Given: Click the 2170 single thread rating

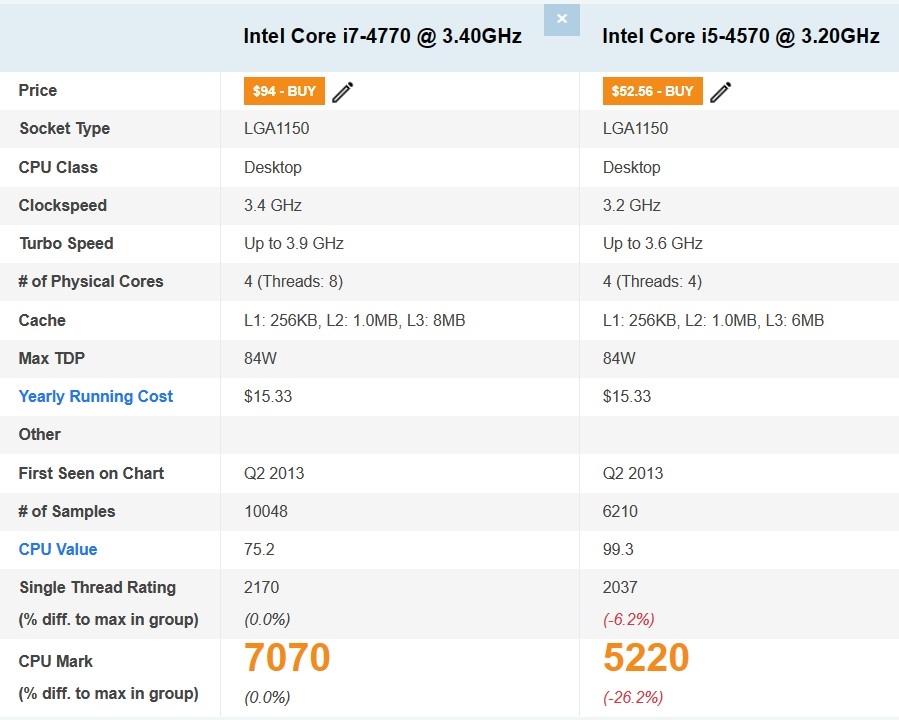Looking at the screenshot, I should click(261, 587).
